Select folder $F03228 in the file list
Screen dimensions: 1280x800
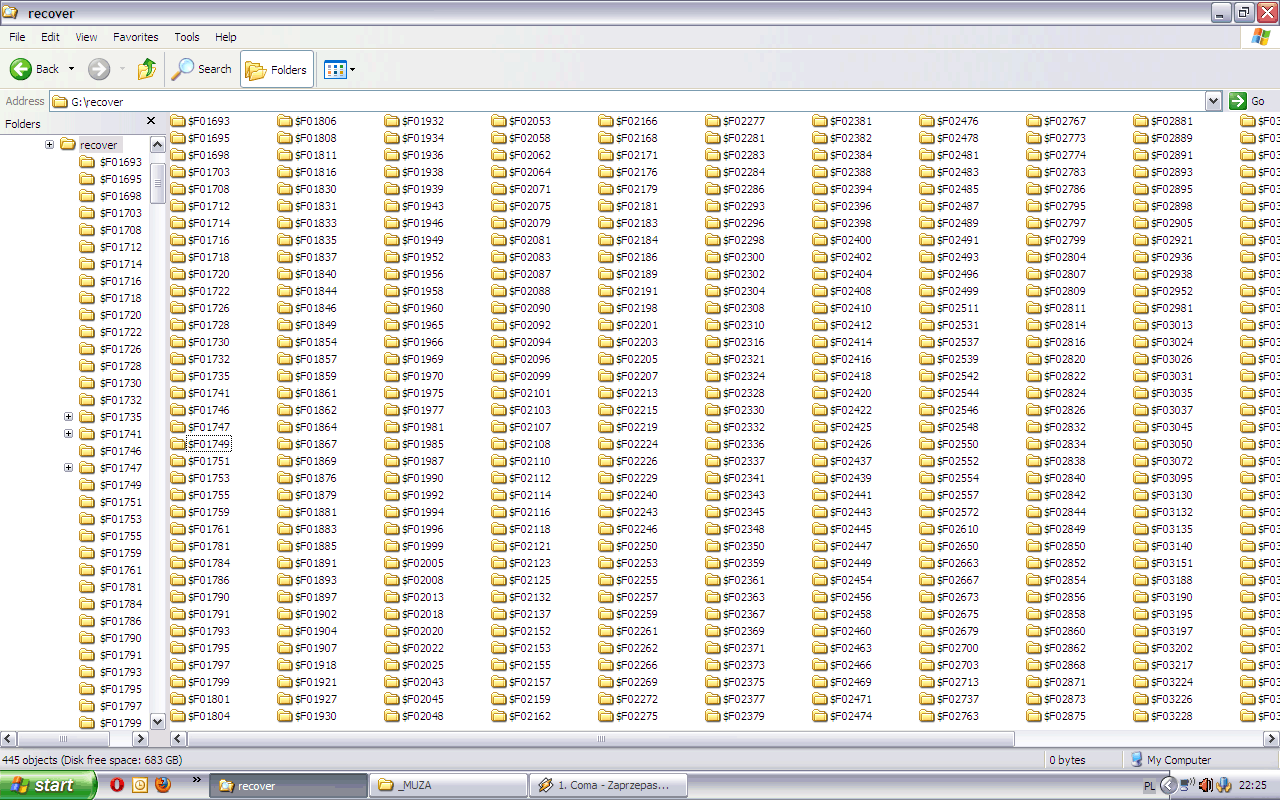click(1162, 716)
